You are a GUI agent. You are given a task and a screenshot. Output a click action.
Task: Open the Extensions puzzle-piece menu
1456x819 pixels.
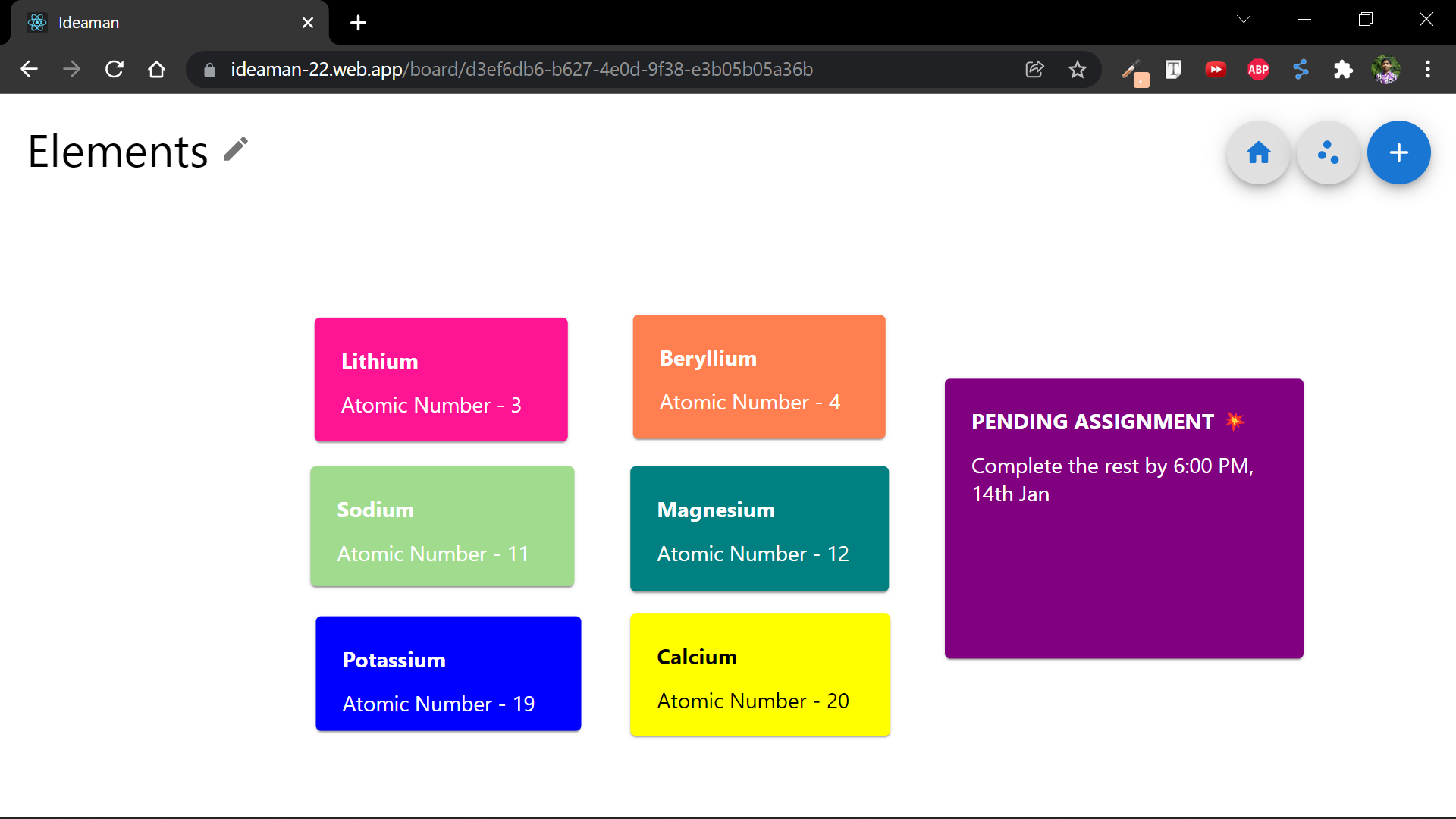tap(1343, 69)
